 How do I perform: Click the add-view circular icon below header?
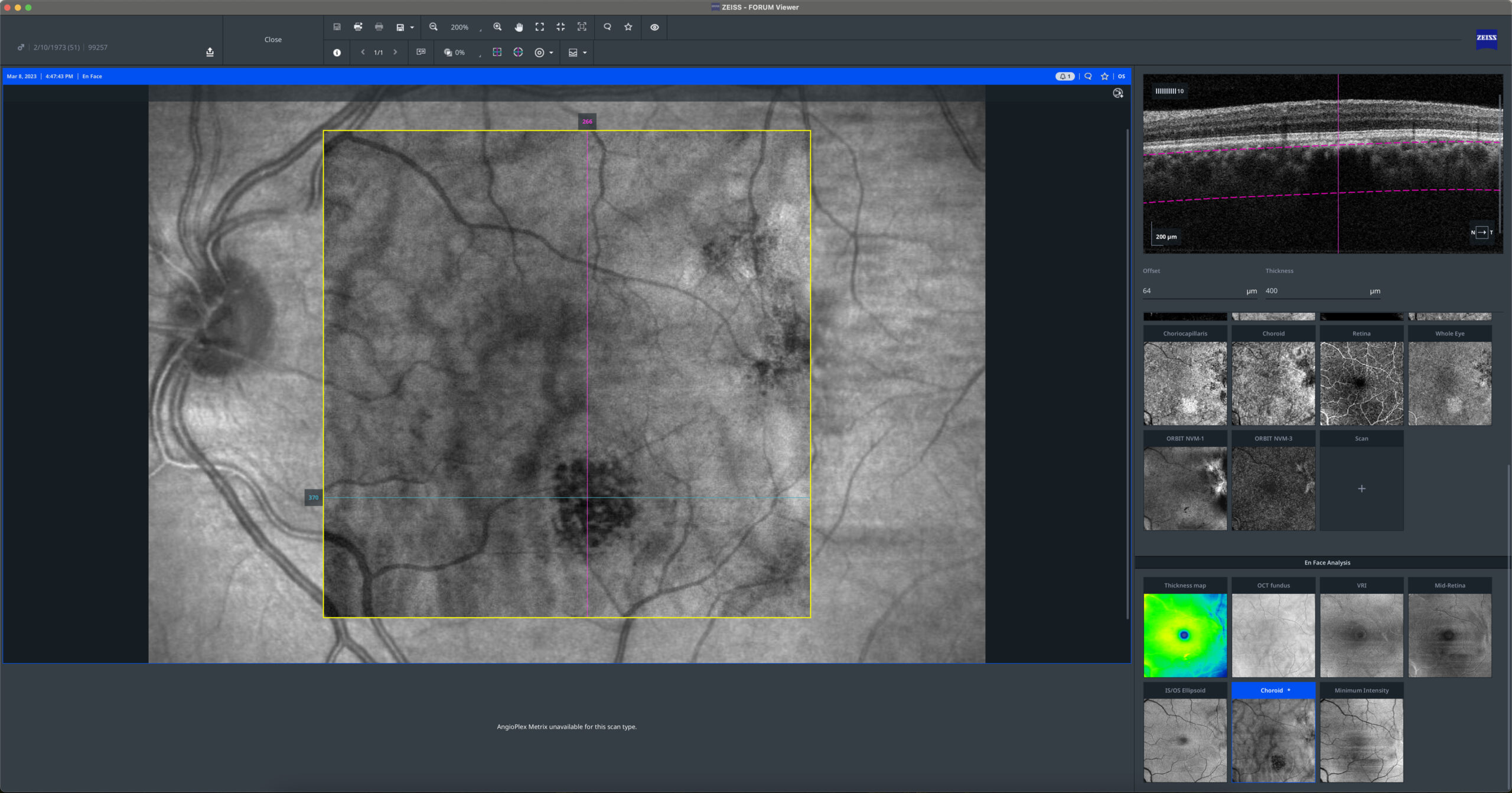click(1117, 93)
